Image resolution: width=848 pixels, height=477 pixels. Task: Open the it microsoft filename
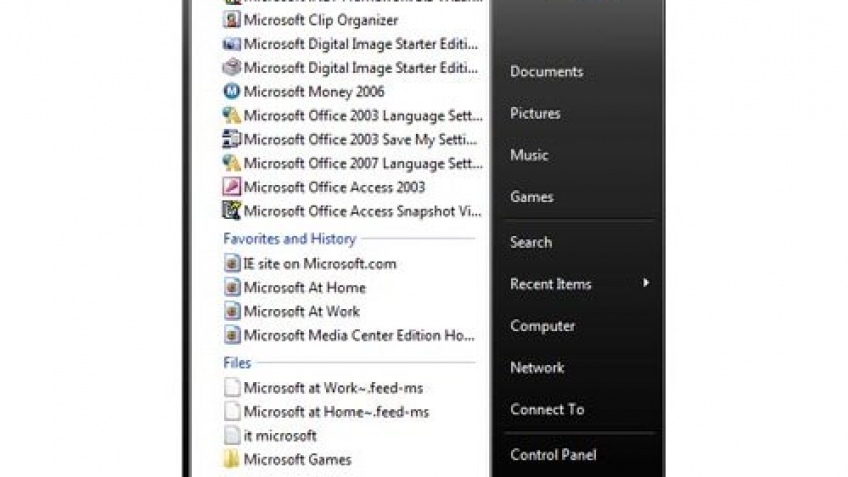280,435
